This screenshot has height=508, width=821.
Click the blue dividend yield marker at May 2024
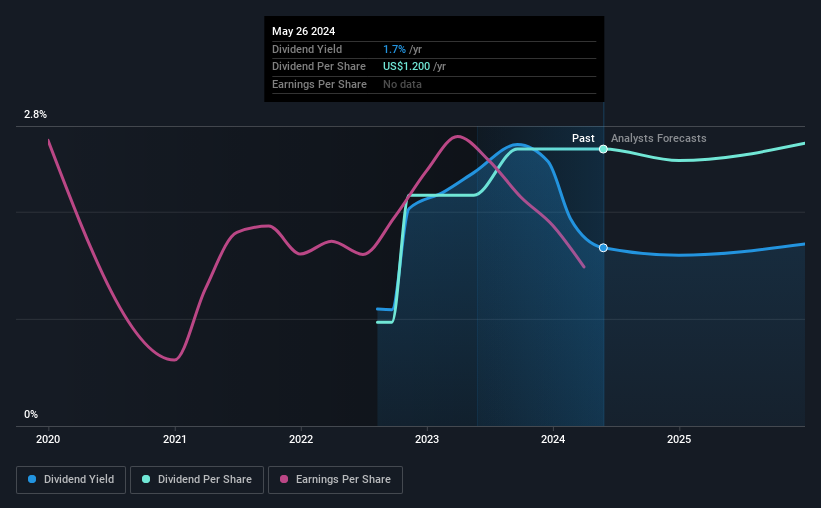click(x=603, y=248)
